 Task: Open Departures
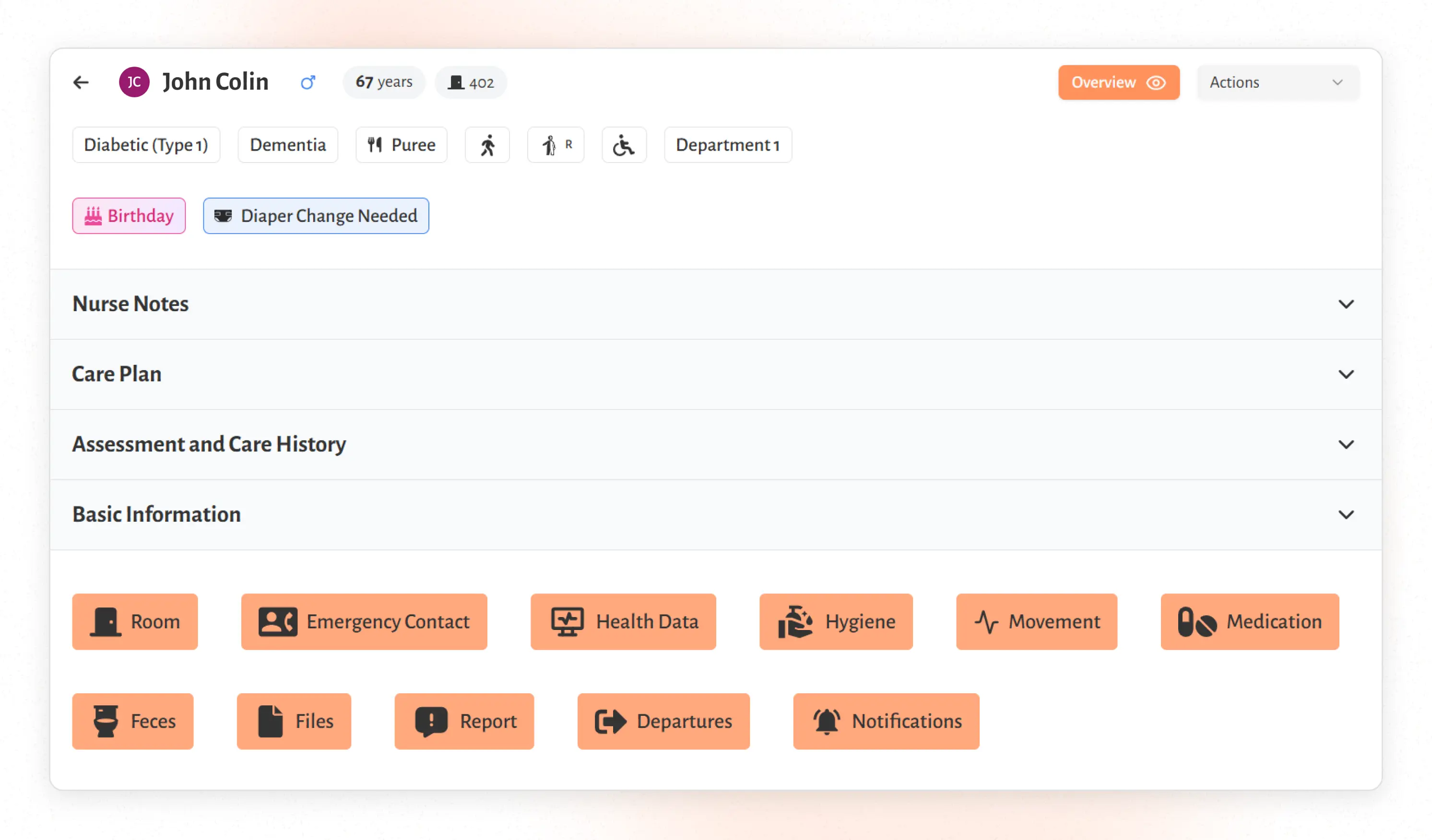(x=663, y=721)
